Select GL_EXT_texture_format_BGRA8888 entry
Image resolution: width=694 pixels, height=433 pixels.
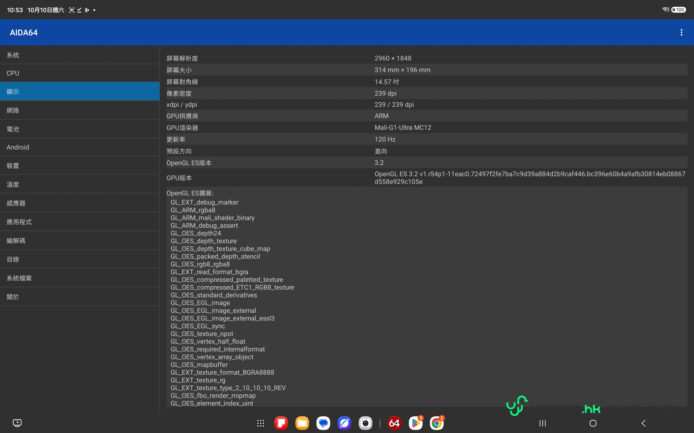[222, 372]
